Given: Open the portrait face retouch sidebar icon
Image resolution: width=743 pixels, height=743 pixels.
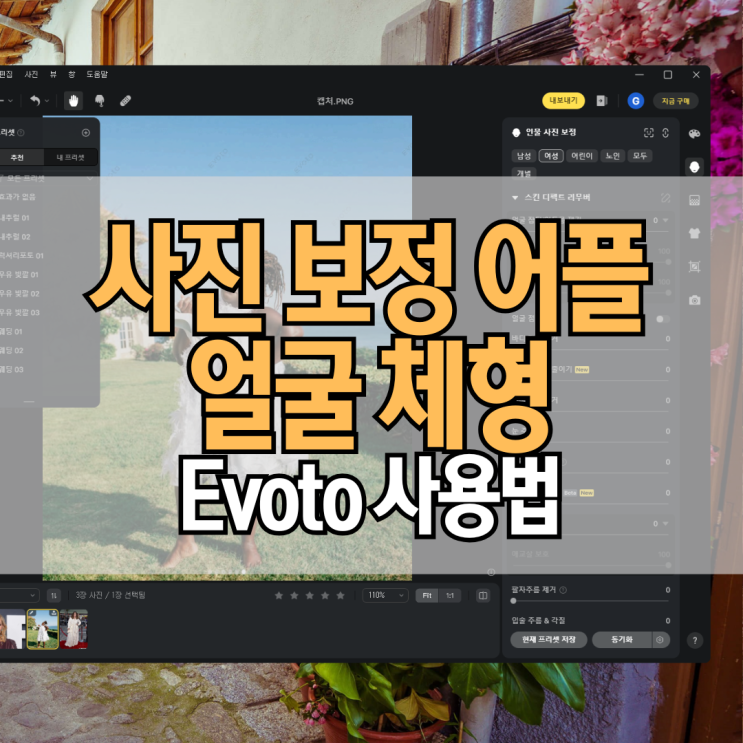Looking at the screenshot, I should coord(694,167).
